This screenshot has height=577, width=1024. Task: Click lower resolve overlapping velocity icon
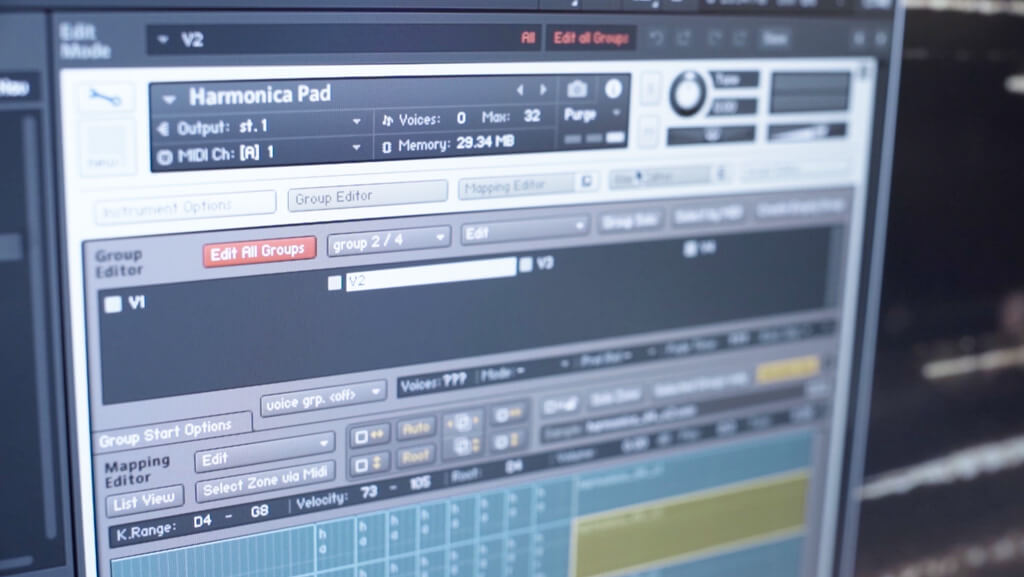tap(507, 441)
